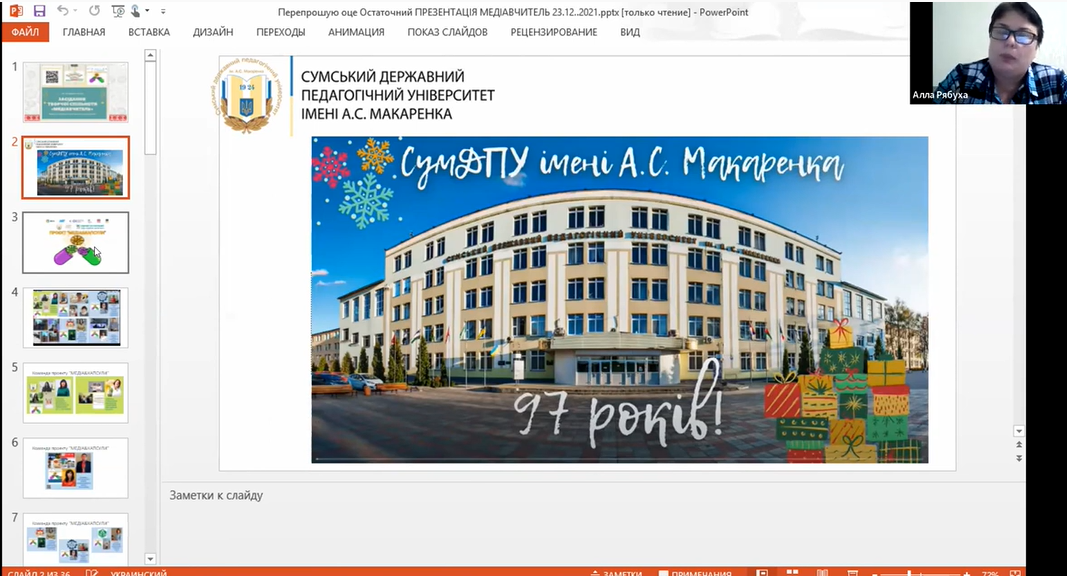Viewport: 1067px width, 576px height.
Task: Switch to the ГЛАВНАЯ ribbon tab
Action: 84,32
